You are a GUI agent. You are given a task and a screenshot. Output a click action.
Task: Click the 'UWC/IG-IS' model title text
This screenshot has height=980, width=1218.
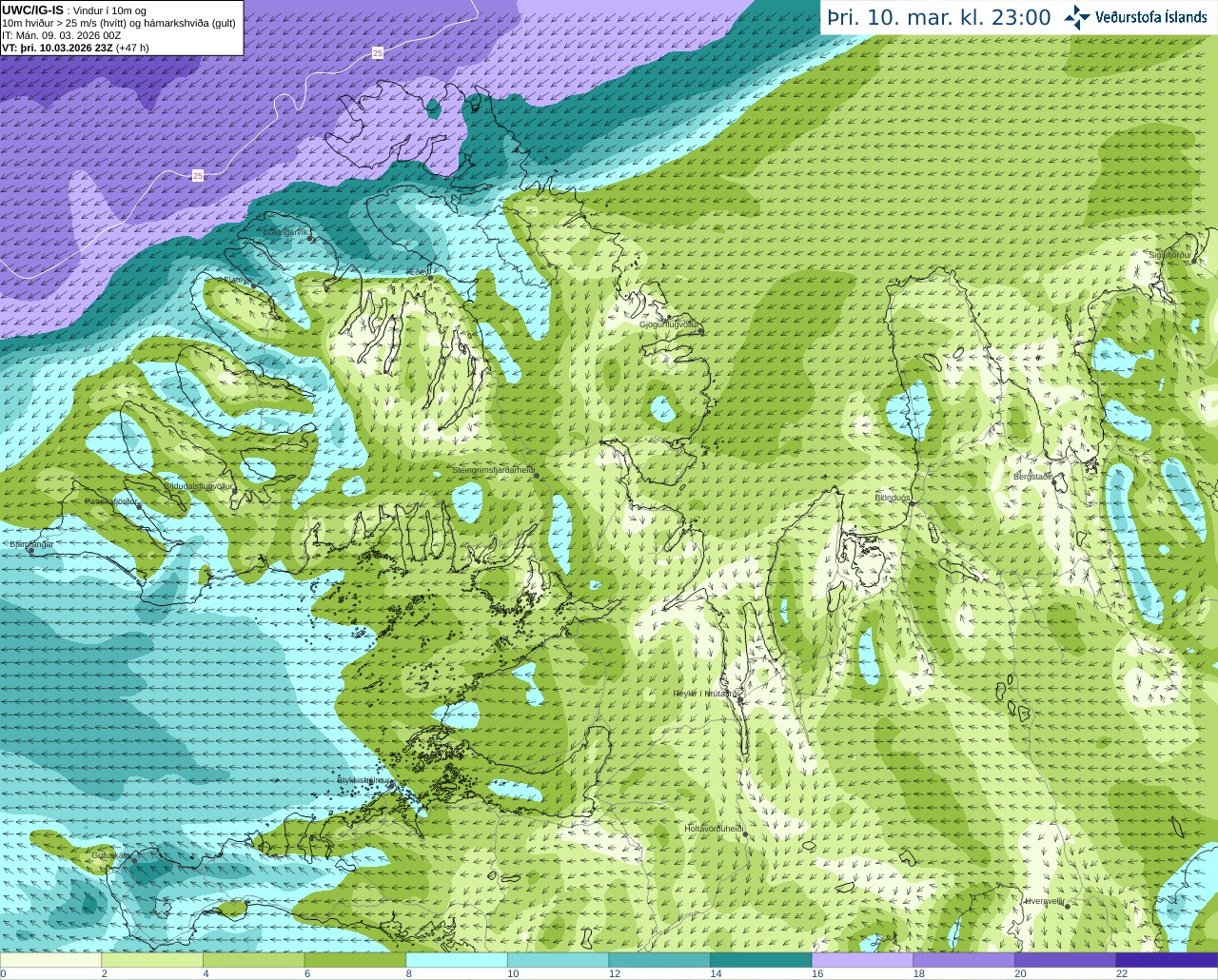(x=32, y=10)
